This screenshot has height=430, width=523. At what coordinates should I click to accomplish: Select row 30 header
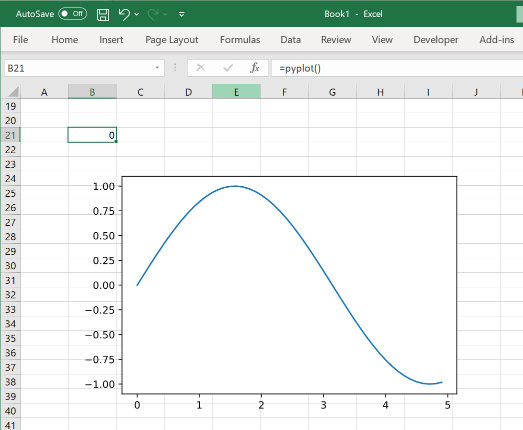click(11, 266)
